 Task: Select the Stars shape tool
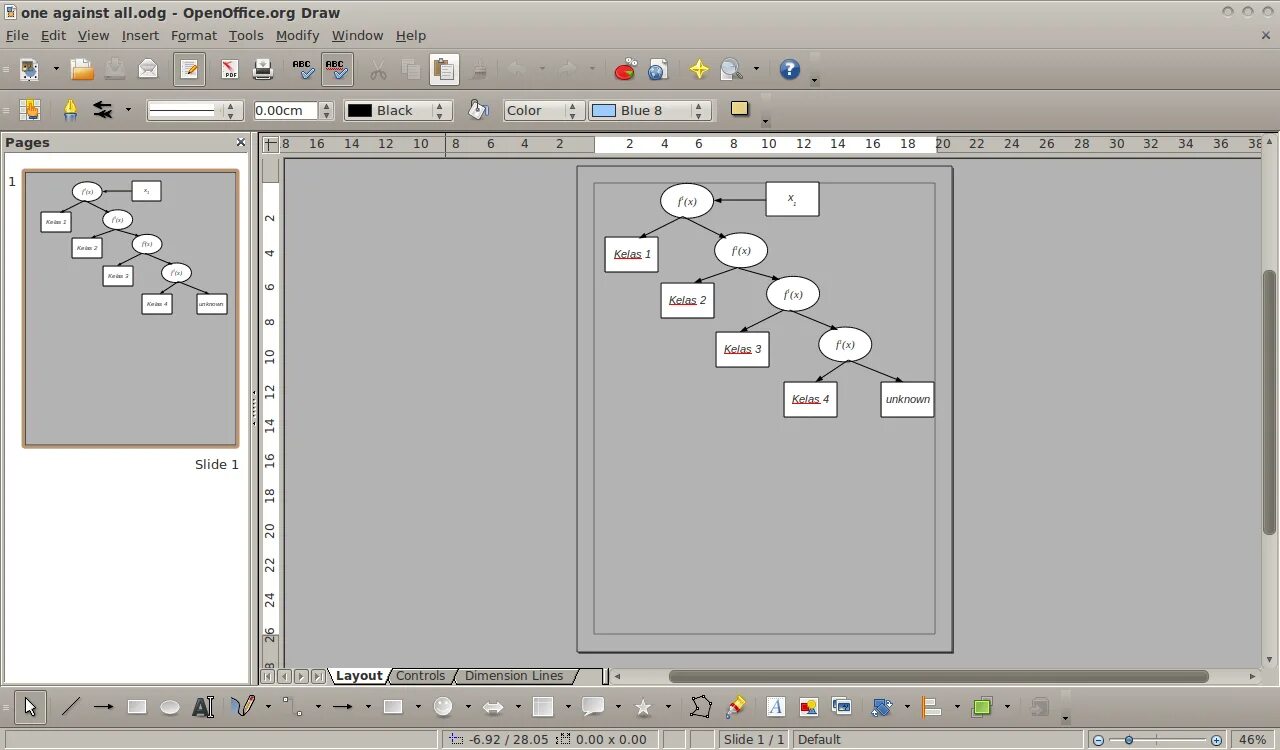pyautogui.click(x=643, y=707)
